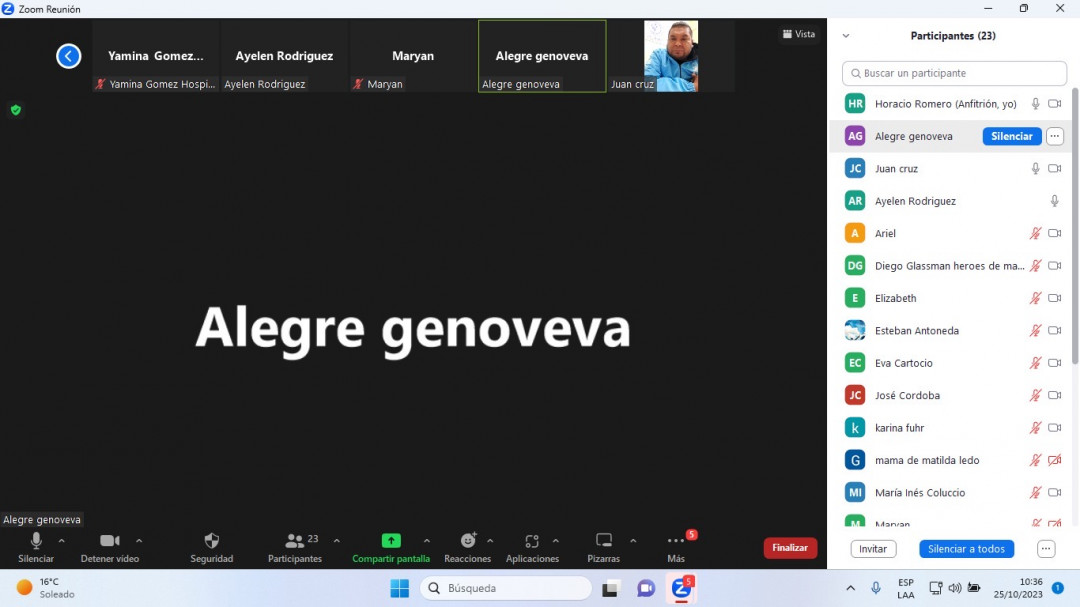The image size is (1080, 607).
Task: Focus the Buscar un participante field
Action: point(954,73)
